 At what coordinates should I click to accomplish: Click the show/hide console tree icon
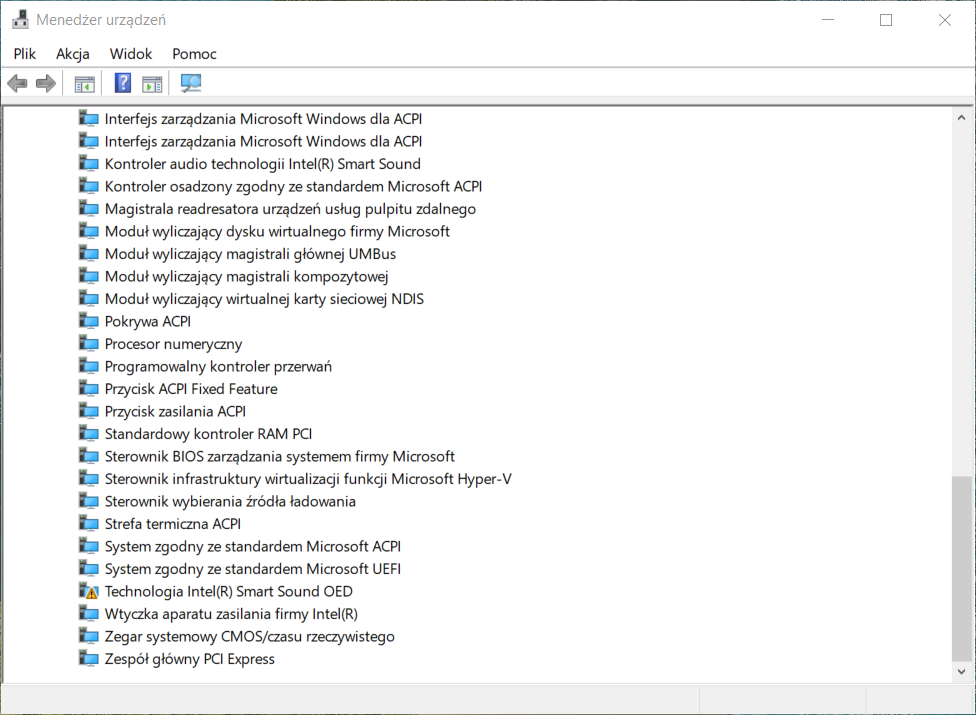pyautogui.click(x=84, y=83)
